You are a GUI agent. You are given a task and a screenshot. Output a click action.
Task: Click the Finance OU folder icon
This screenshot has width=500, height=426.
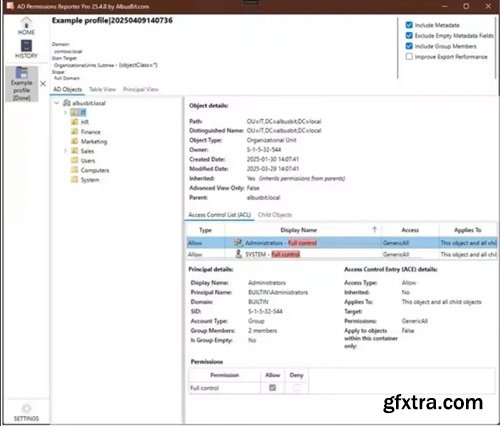[x=75, y=132]
